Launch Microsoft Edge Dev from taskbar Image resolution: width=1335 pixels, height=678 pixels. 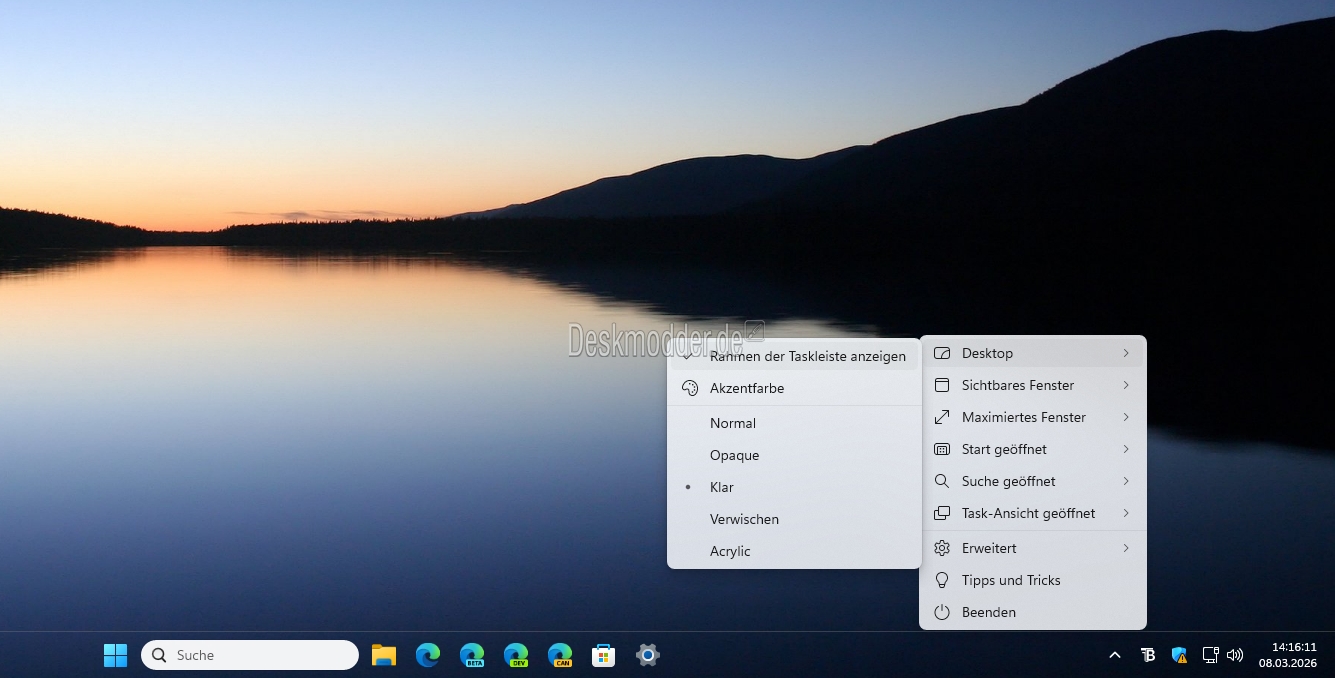click(x=516, y=655)
